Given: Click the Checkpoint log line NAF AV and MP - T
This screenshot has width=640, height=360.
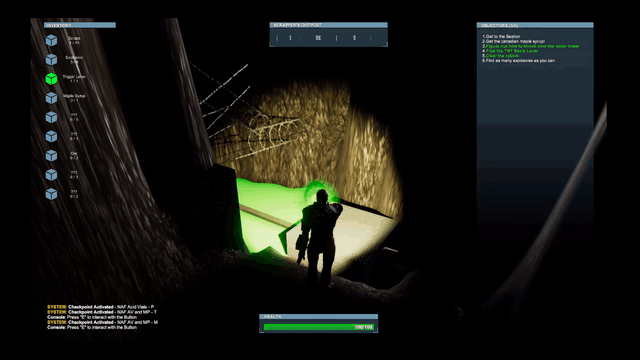Looking at the screenshot, I should pos(102,312).
